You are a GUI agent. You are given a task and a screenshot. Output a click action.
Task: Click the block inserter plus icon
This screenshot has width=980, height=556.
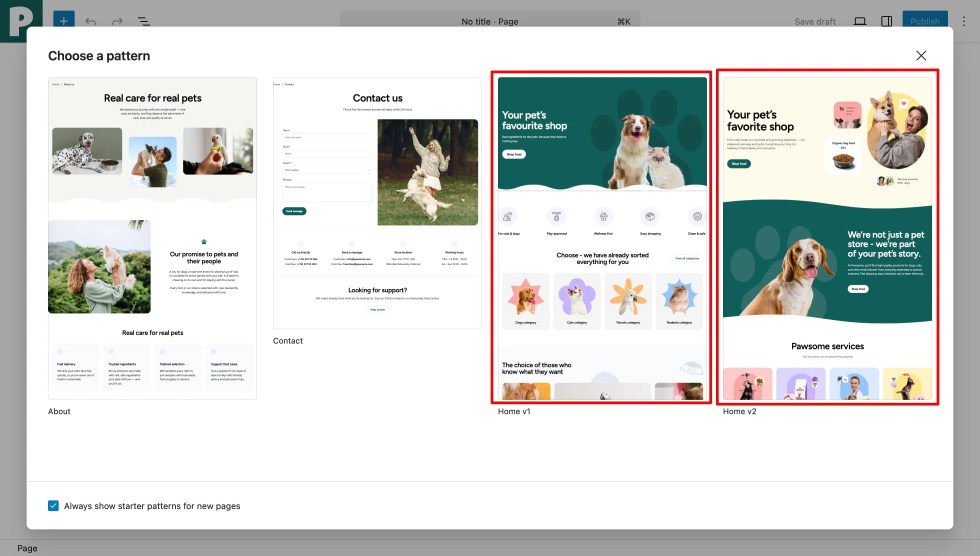pyautogui.click(x=63, y=21)
